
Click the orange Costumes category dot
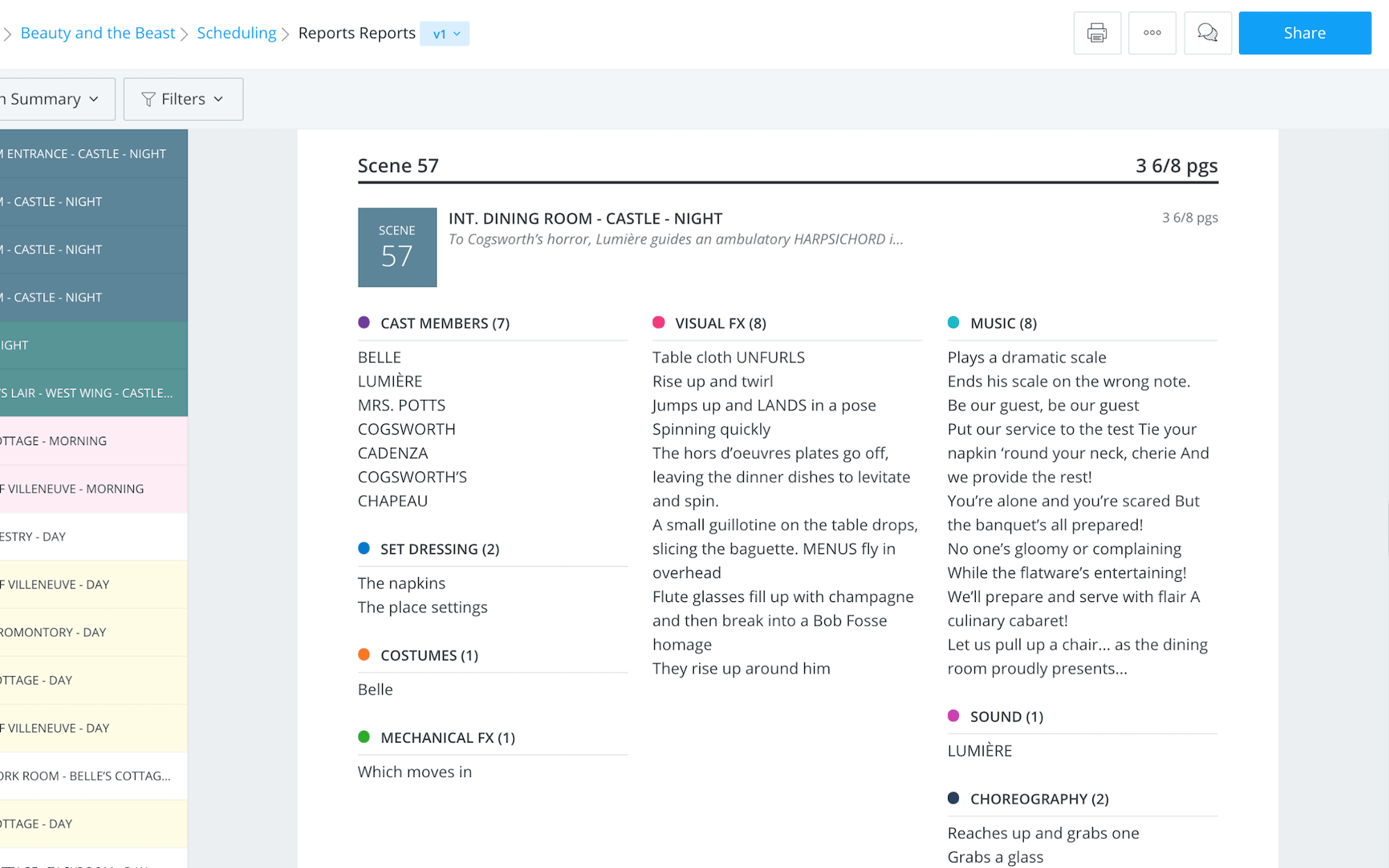364,655
